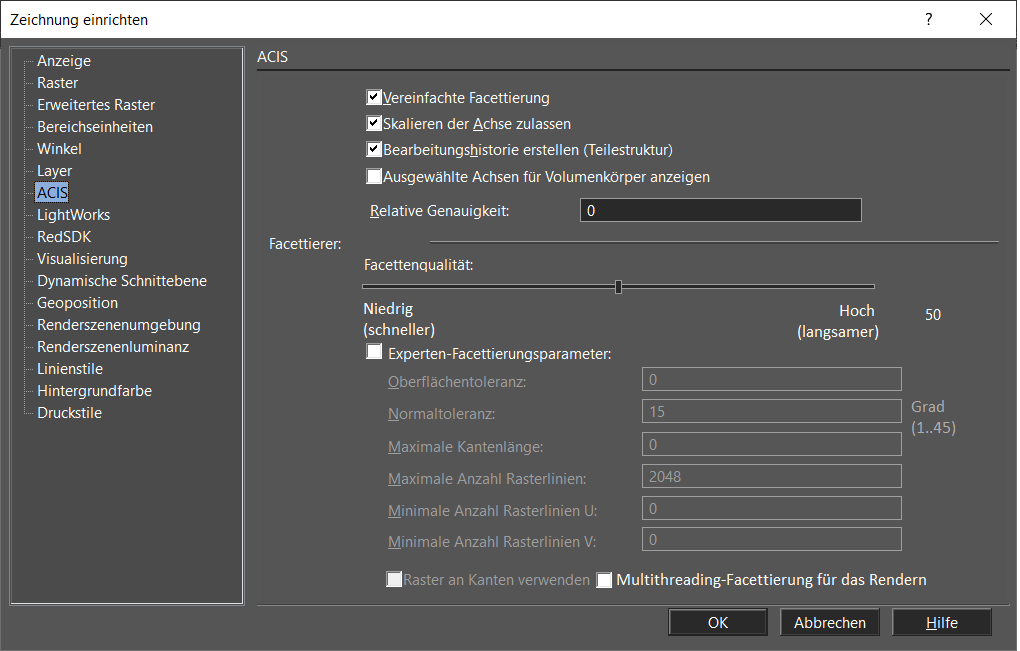1020x651 pixels.
Task: Open Bereichseinheiten in the tree
Action: coord(95,127)
